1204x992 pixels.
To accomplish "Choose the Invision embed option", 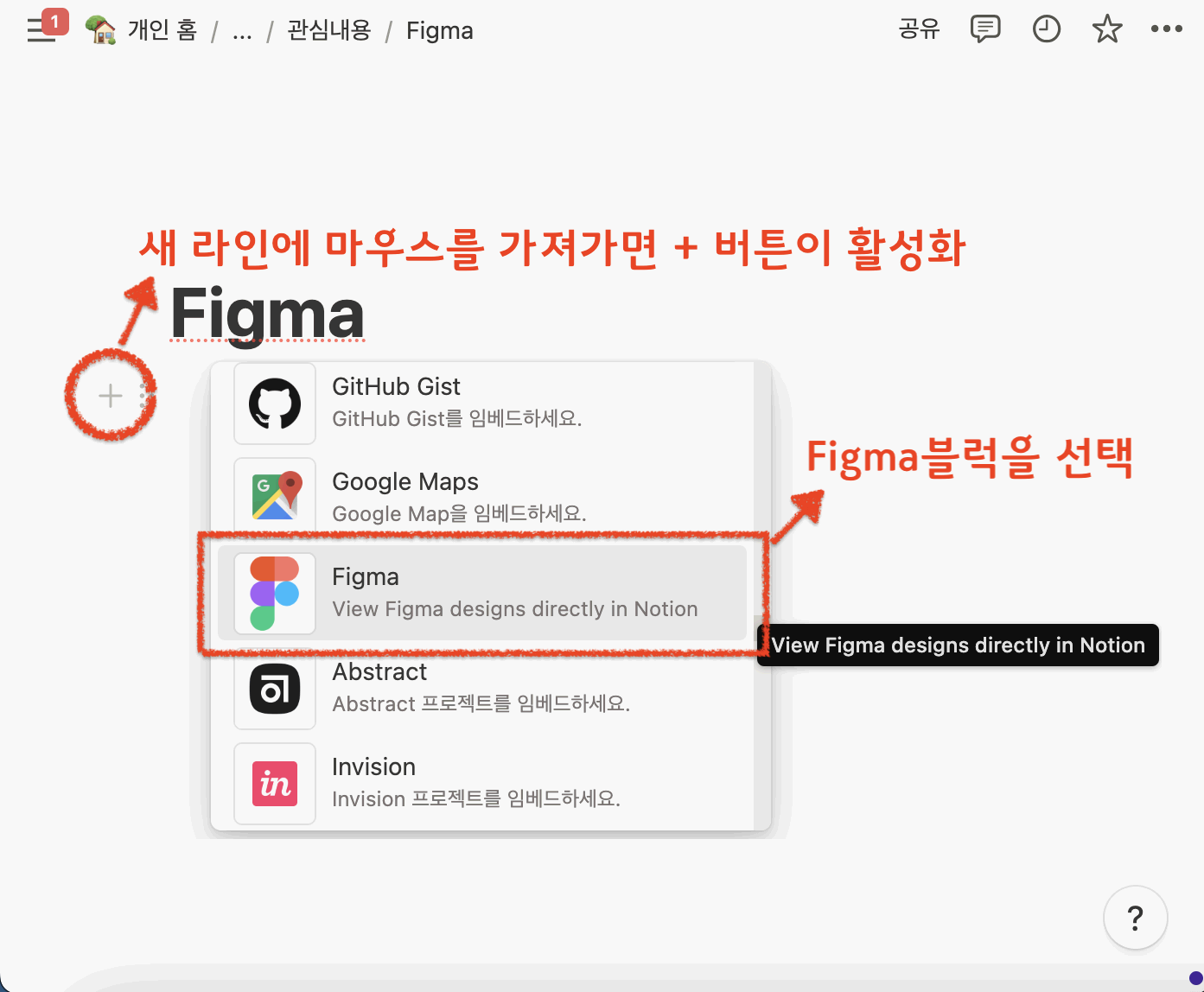I will point(482,783).
